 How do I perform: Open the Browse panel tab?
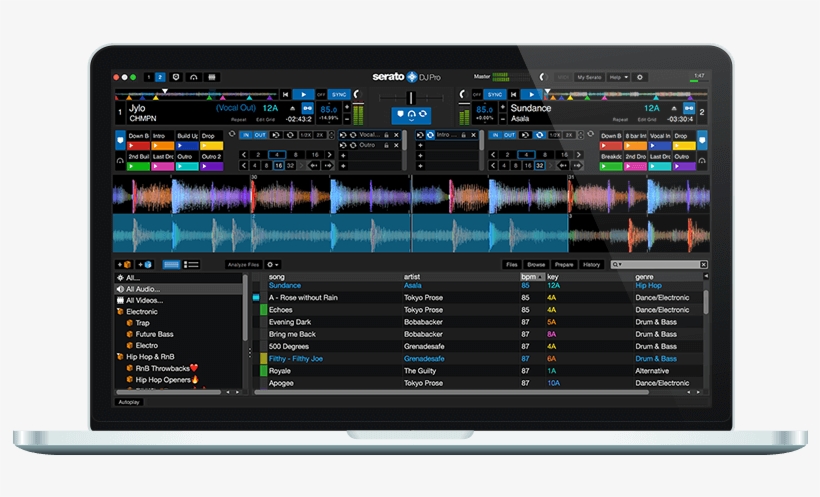(536, 265)
